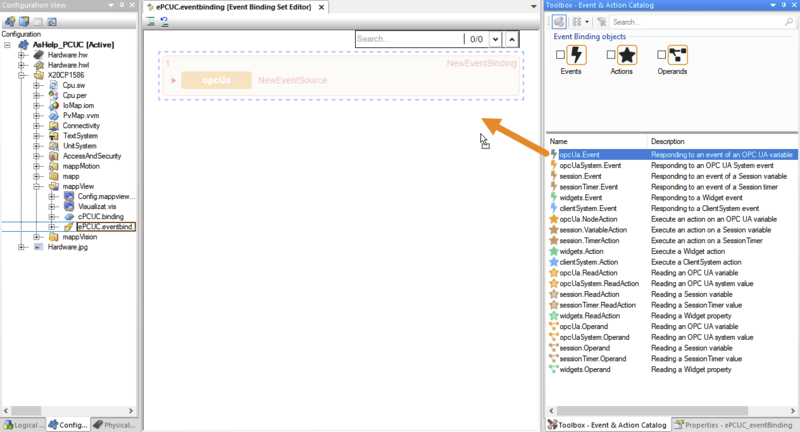Click the first editor toolbar icon
Viewport: 800px width, 432px height.
pyautogui.click(x=151, y=21)
